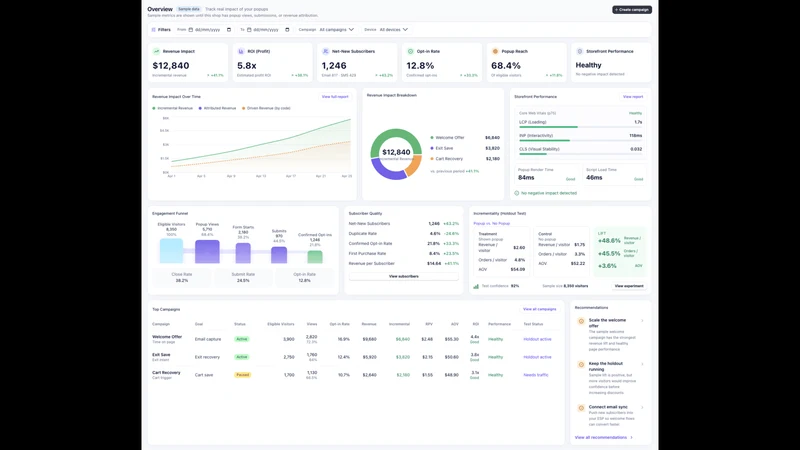Open the All campaigns dropdown
800x450 pixels.
(337, 30)
